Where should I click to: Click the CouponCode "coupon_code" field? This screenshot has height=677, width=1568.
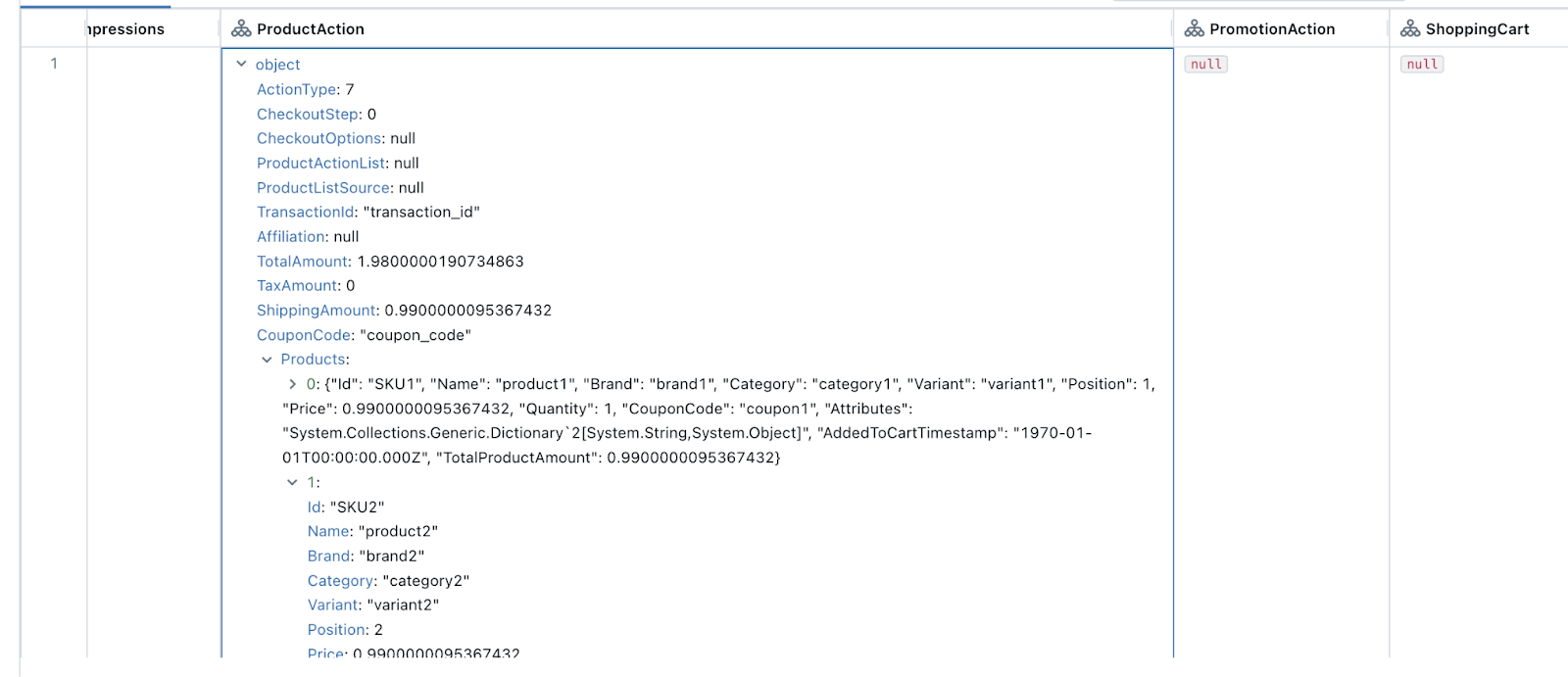point(365,335)
